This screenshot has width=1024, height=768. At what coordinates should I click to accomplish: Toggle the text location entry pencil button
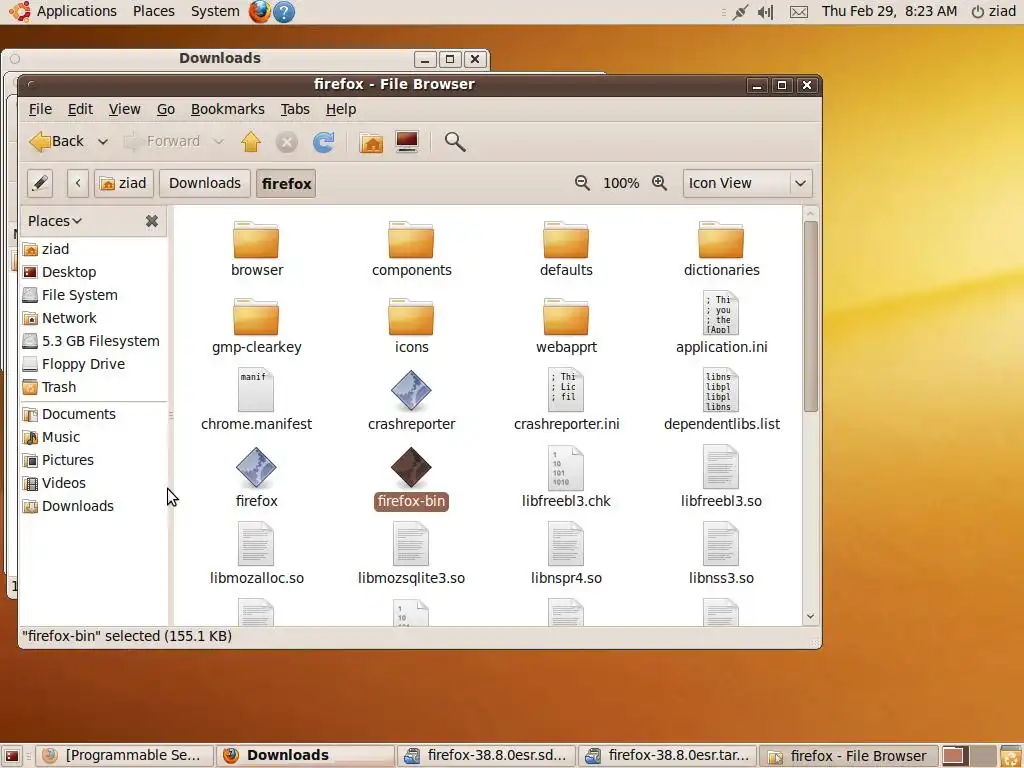click(40, 184)
